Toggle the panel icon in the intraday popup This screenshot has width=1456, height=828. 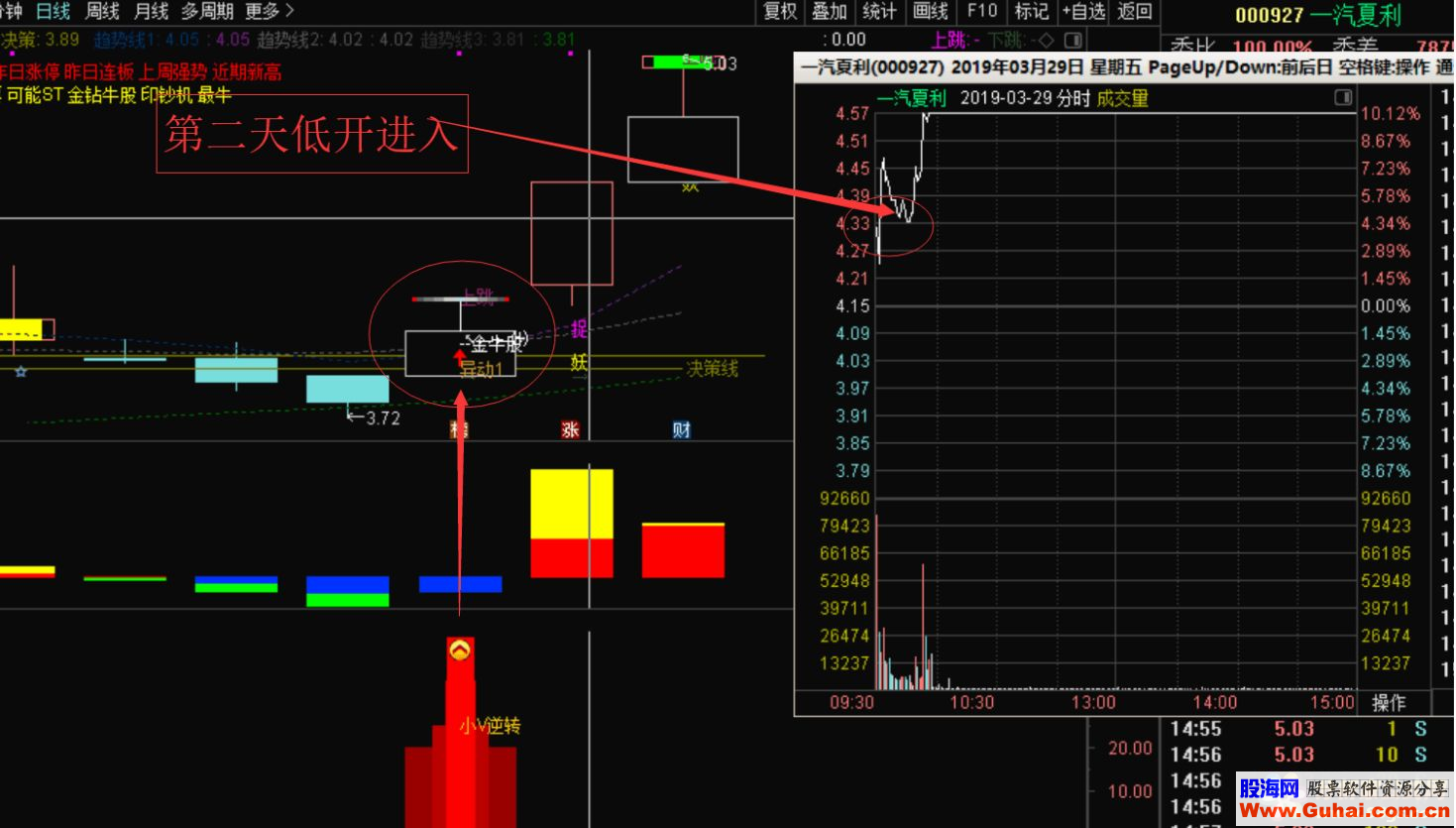pyautogui.click(x=1343, y=97)
